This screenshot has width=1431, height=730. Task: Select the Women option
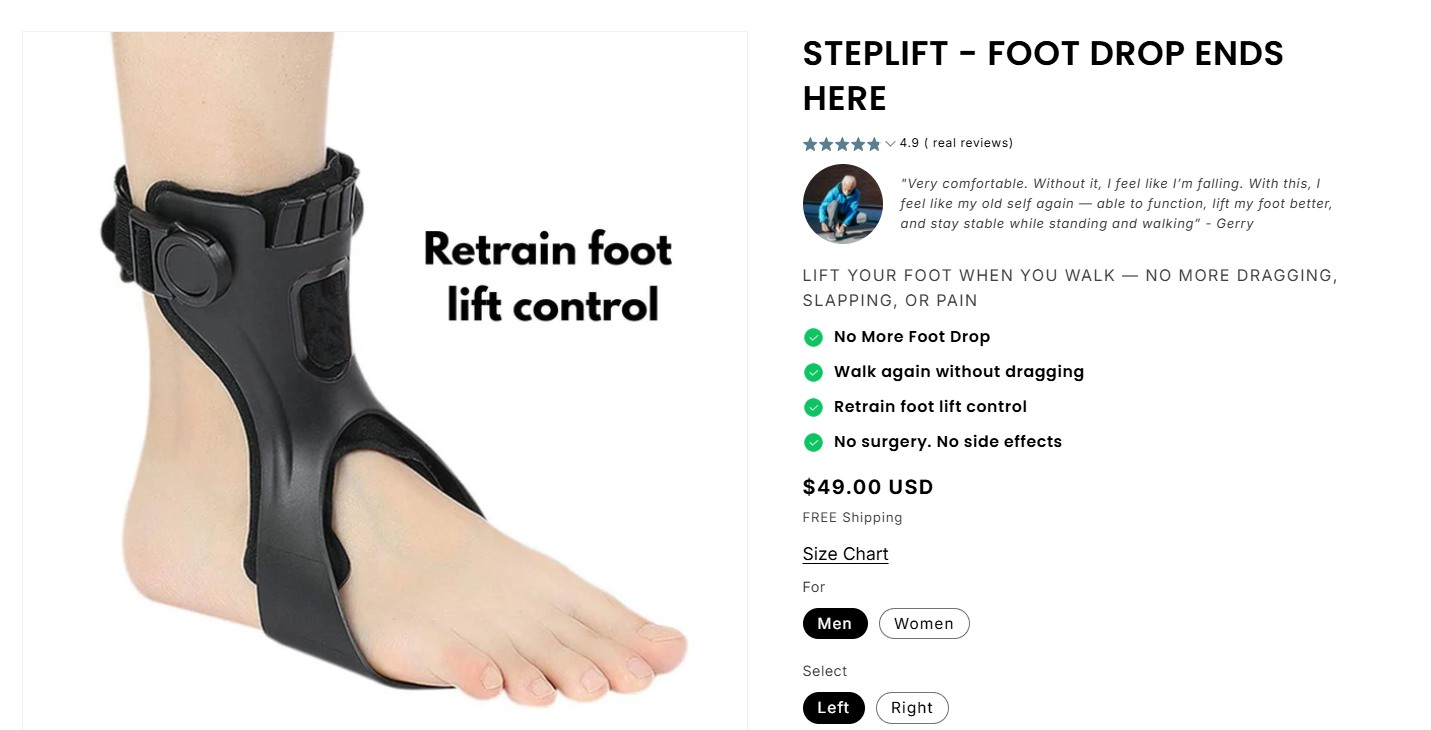tap(924, 624)
